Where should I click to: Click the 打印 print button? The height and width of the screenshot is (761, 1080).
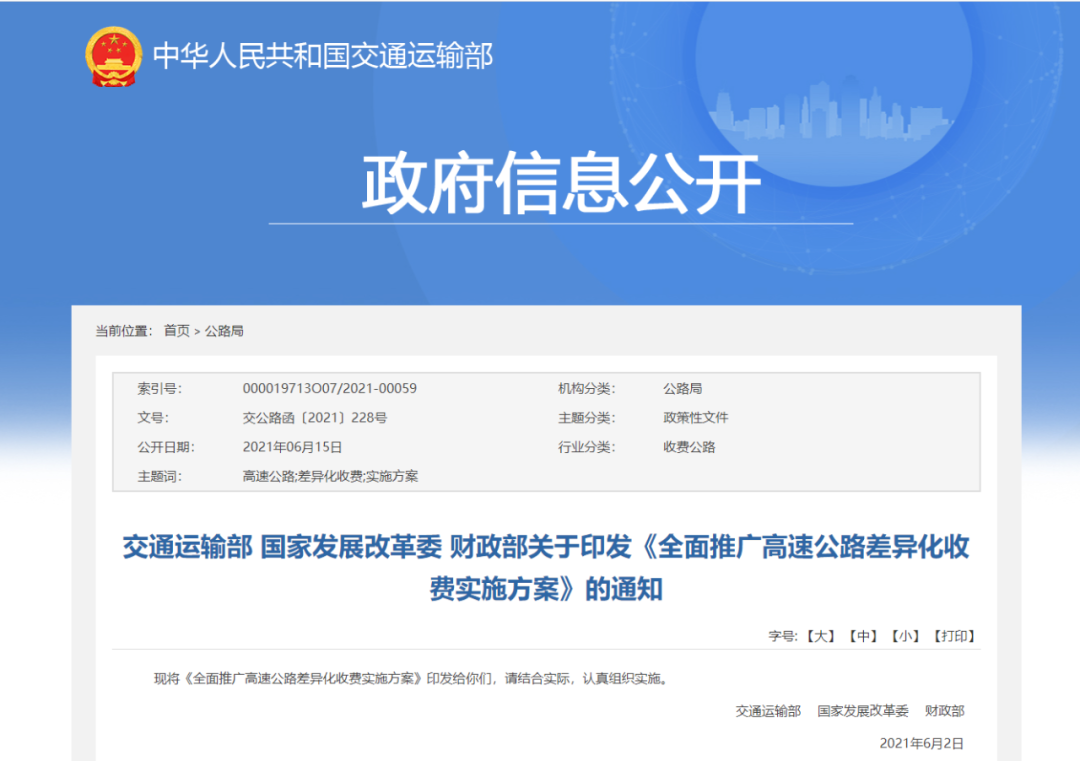click(x=954, y=636)
